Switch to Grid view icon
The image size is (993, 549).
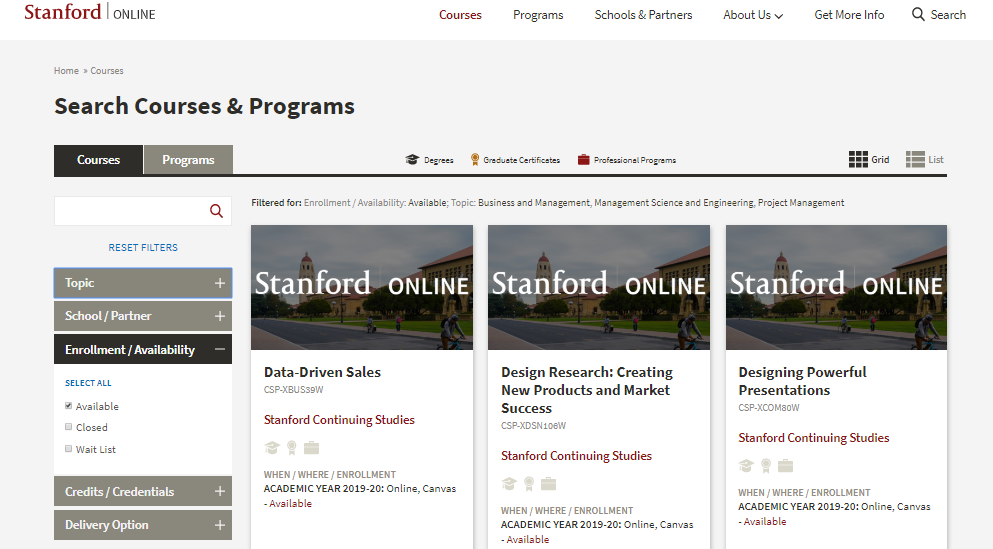point(858,160)
